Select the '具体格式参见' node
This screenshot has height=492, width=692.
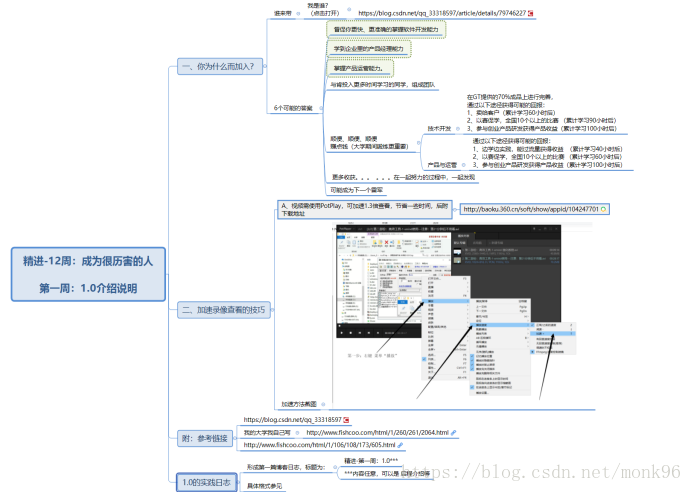[264, 486]
